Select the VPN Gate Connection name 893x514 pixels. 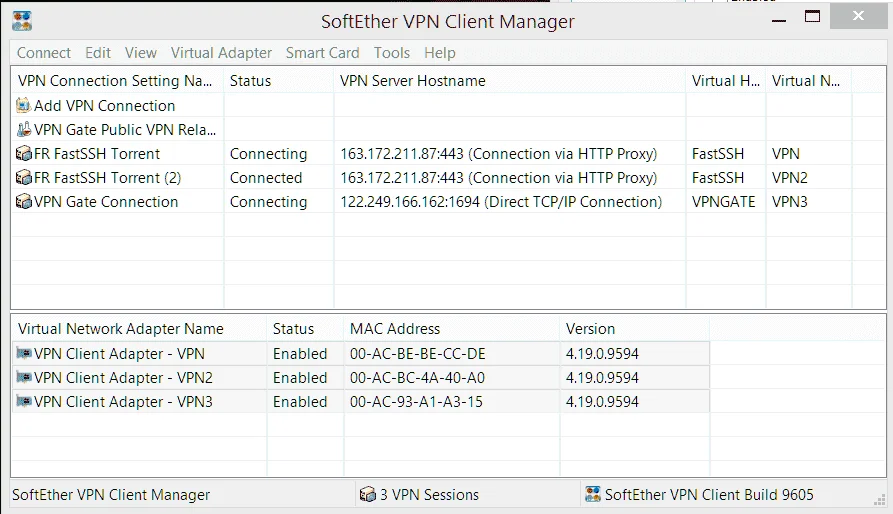point(106,202)
